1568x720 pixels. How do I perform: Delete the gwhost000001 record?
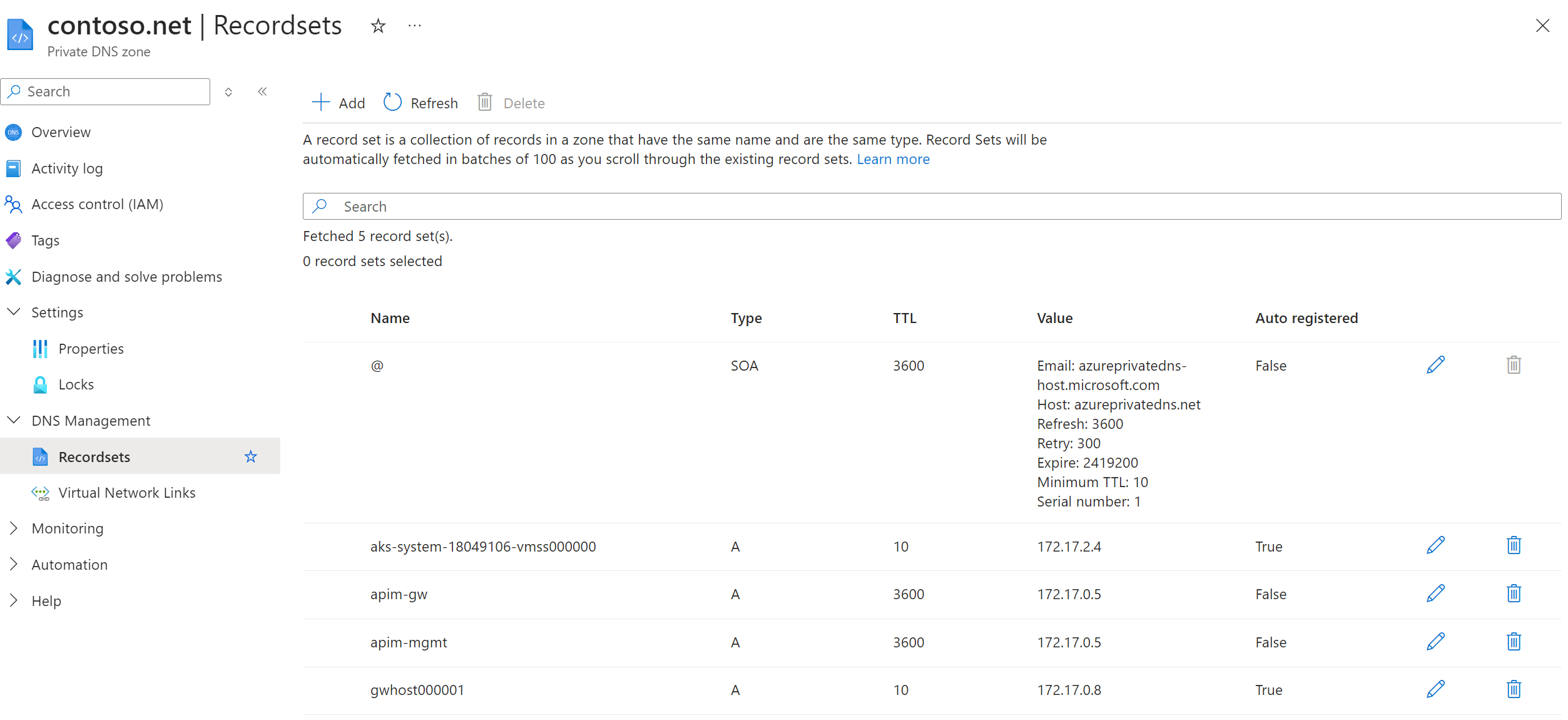click(x=1514, y=689)
